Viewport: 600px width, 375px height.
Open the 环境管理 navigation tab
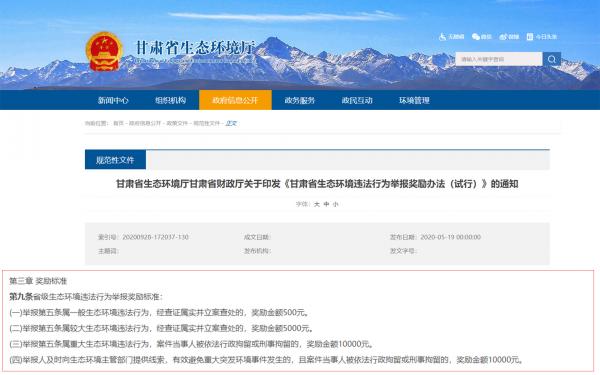point(414,100)
